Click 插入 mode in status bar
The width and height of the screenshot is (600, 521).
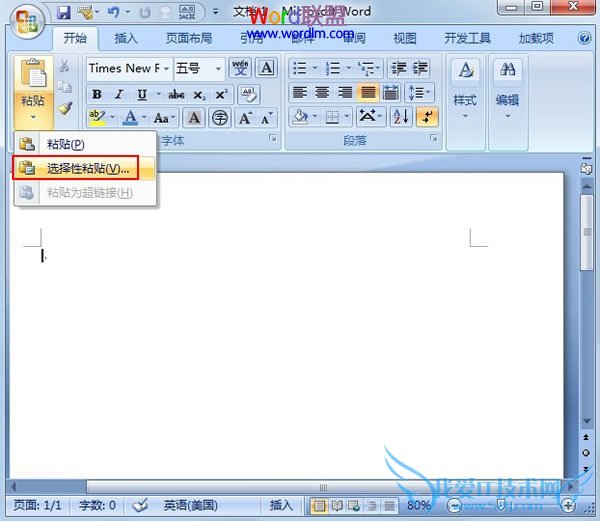pos(281,506)
